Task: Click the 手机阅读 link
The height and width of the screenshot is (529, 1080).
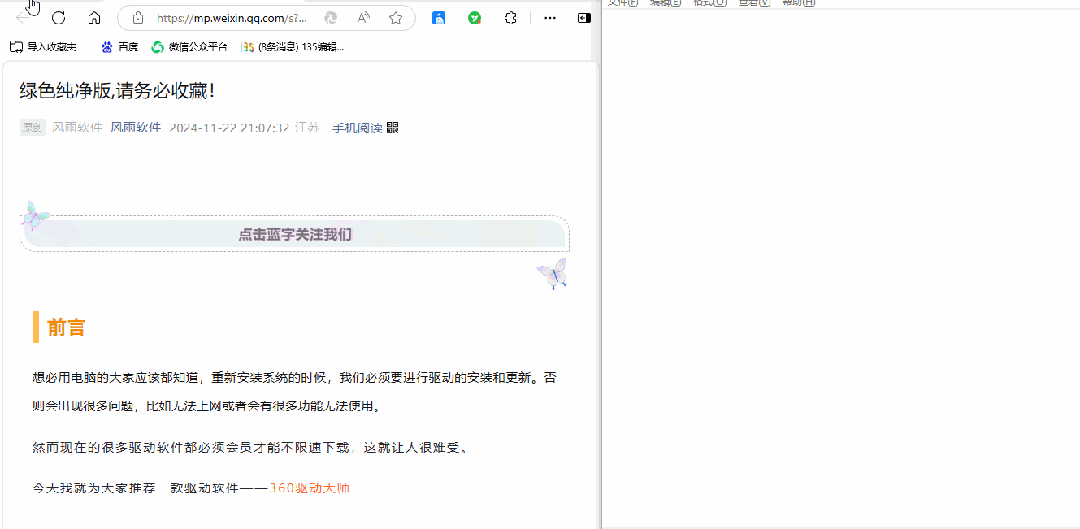Action: 357,127
